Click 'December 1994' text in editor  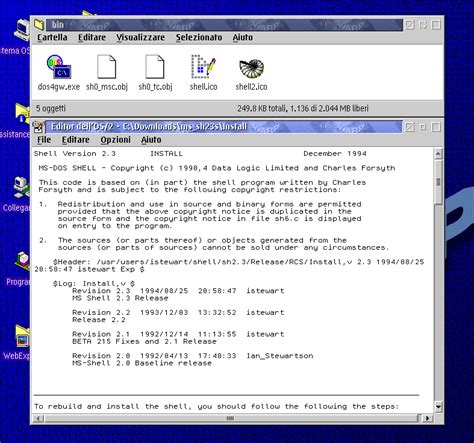(335, 154)
